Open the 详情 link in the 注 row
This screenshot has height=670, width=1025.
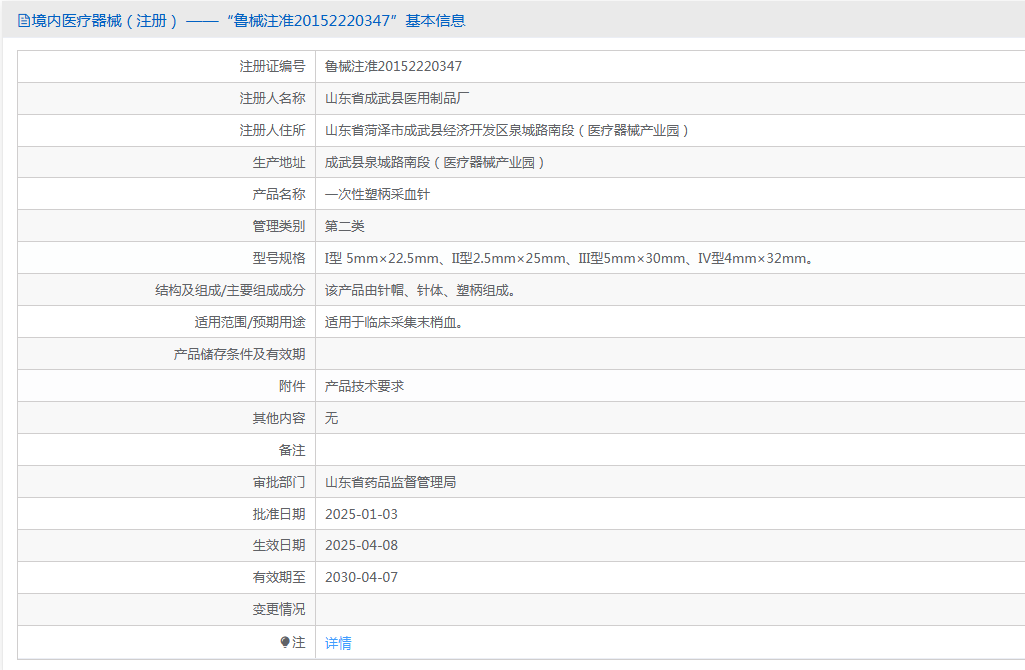pyautogui.click(x=338, y=643)
